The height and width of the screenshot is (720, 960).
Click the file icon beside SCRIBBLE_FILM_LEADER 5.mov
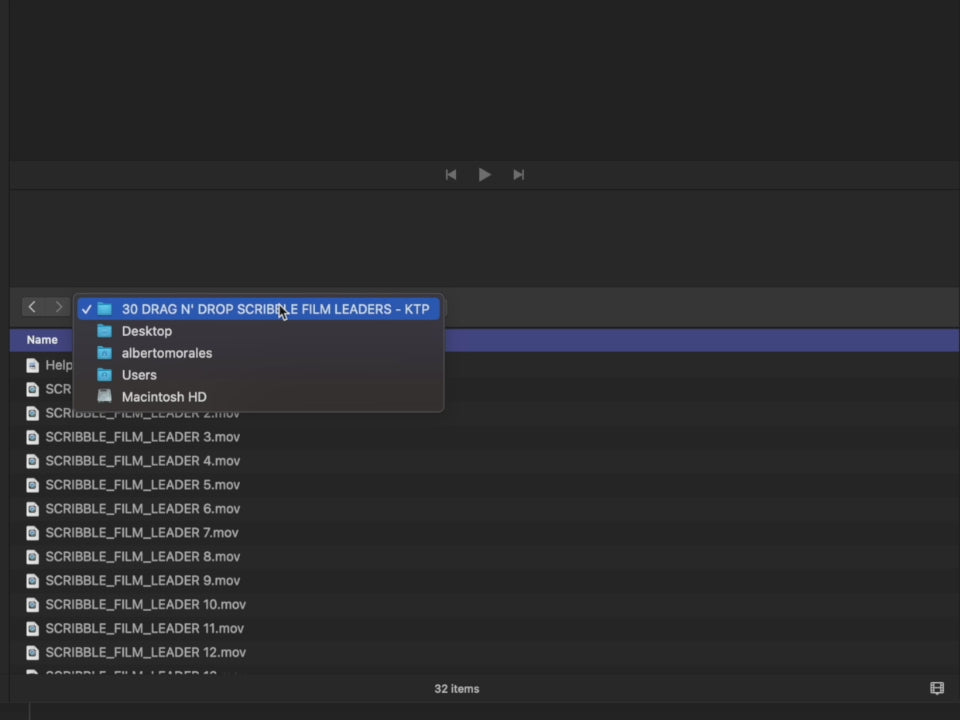click(x=32, y=485)
